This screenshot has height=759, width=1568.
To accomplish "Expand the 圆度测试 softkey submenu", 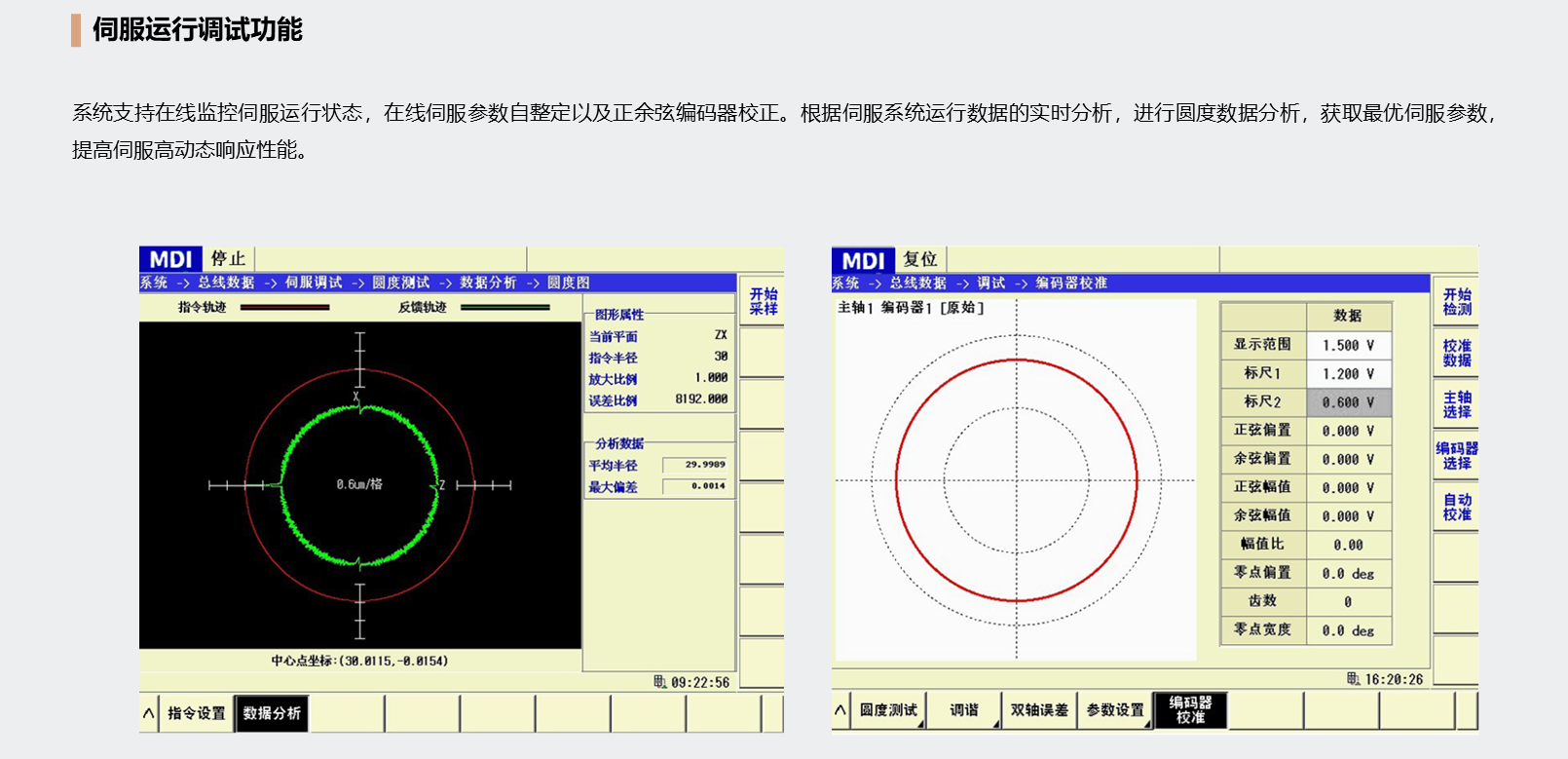I will 887,710.
